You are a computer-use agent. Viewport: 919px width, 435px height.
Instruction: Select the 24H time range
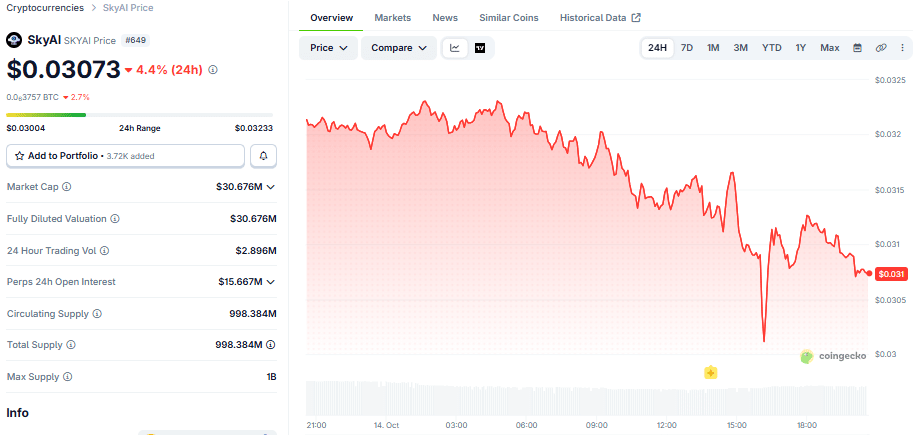click(x=657, y=48)
